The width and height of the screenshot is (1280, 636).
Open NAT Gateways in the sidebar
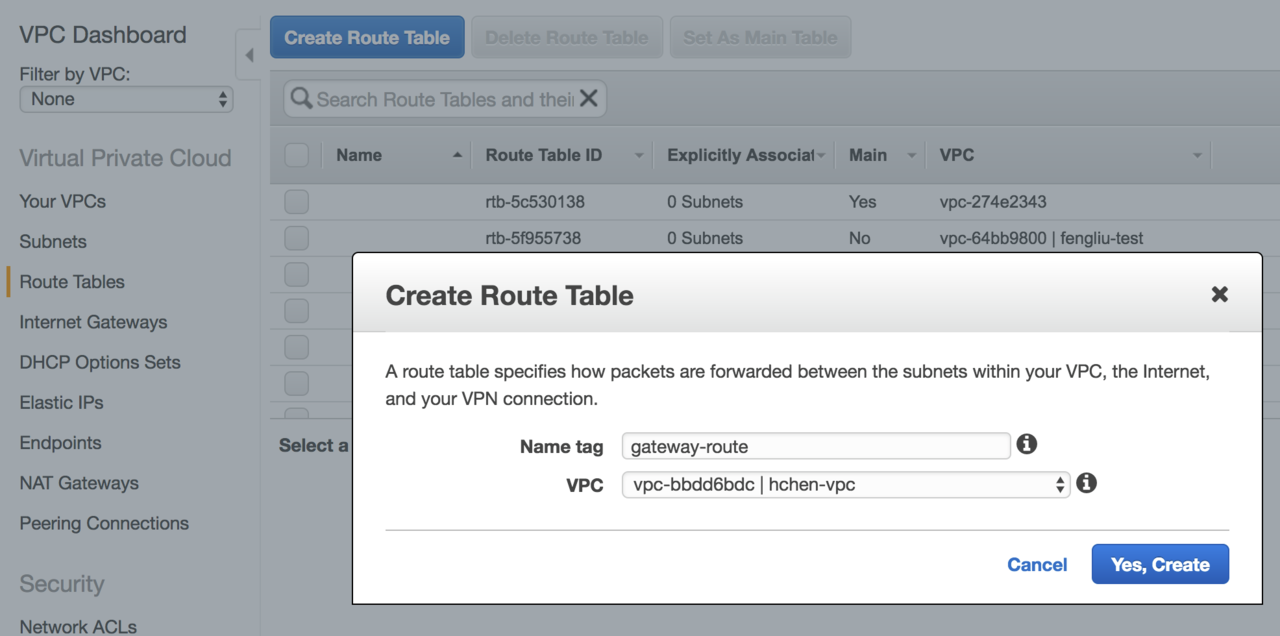coord(79,483)
